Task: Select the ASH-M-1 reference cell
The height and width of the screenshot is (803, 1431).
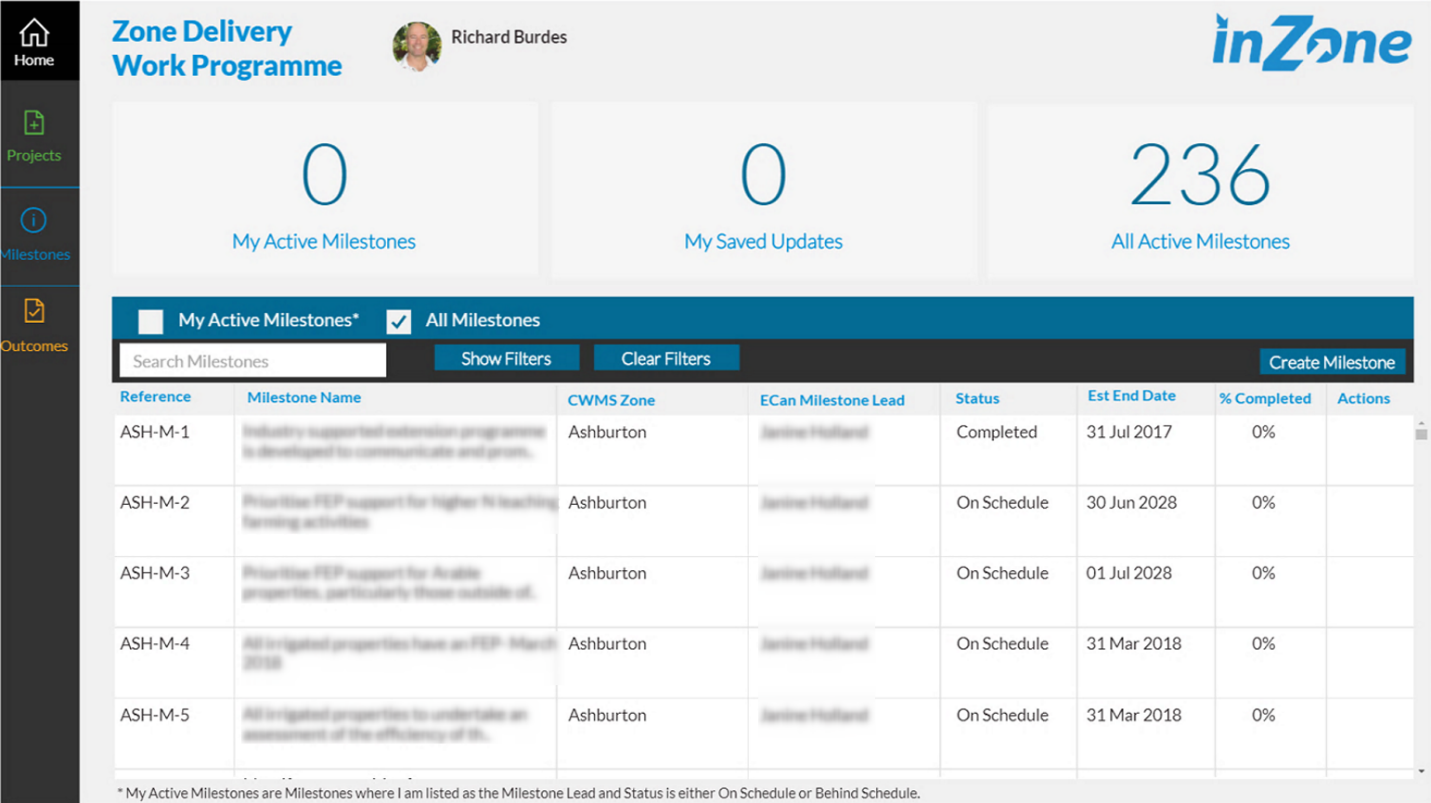Action: [154, 432]
